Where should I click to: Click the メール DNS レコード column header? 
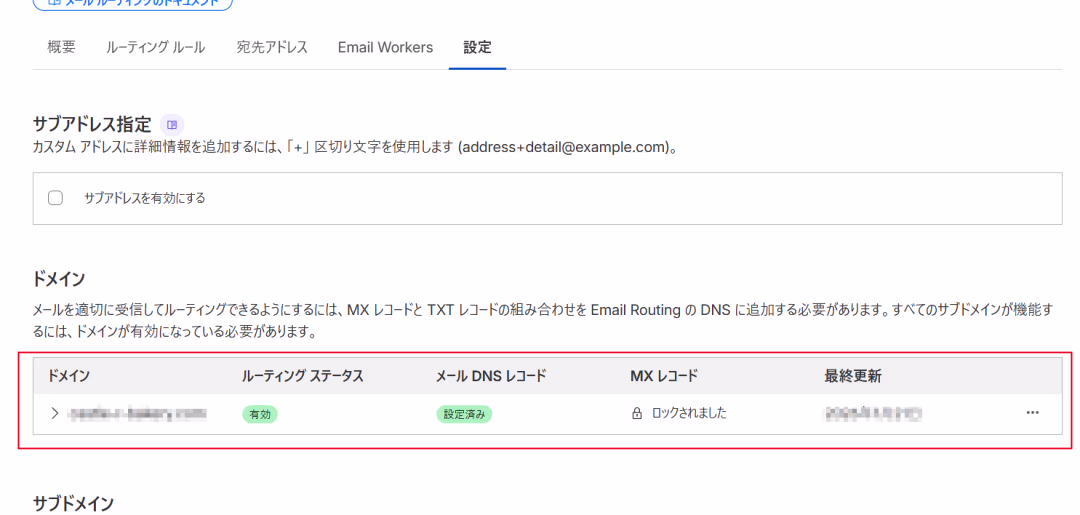(x=491, y=376)
